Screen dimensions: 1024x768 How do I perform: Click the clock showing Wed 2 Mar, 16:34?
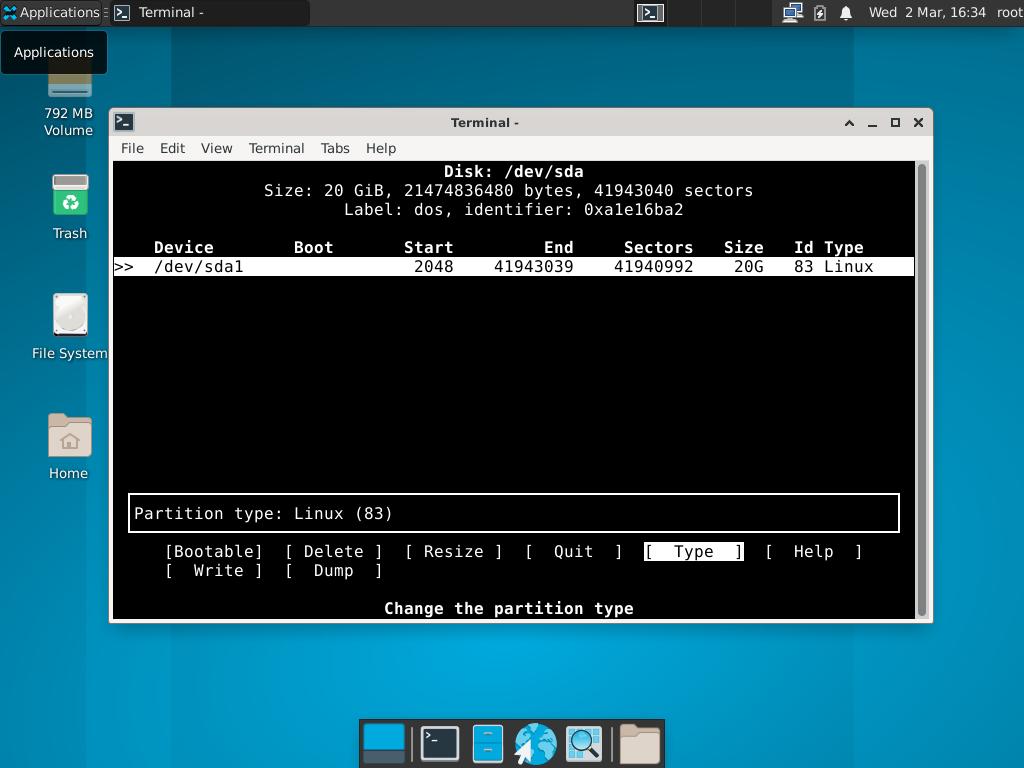927,12
